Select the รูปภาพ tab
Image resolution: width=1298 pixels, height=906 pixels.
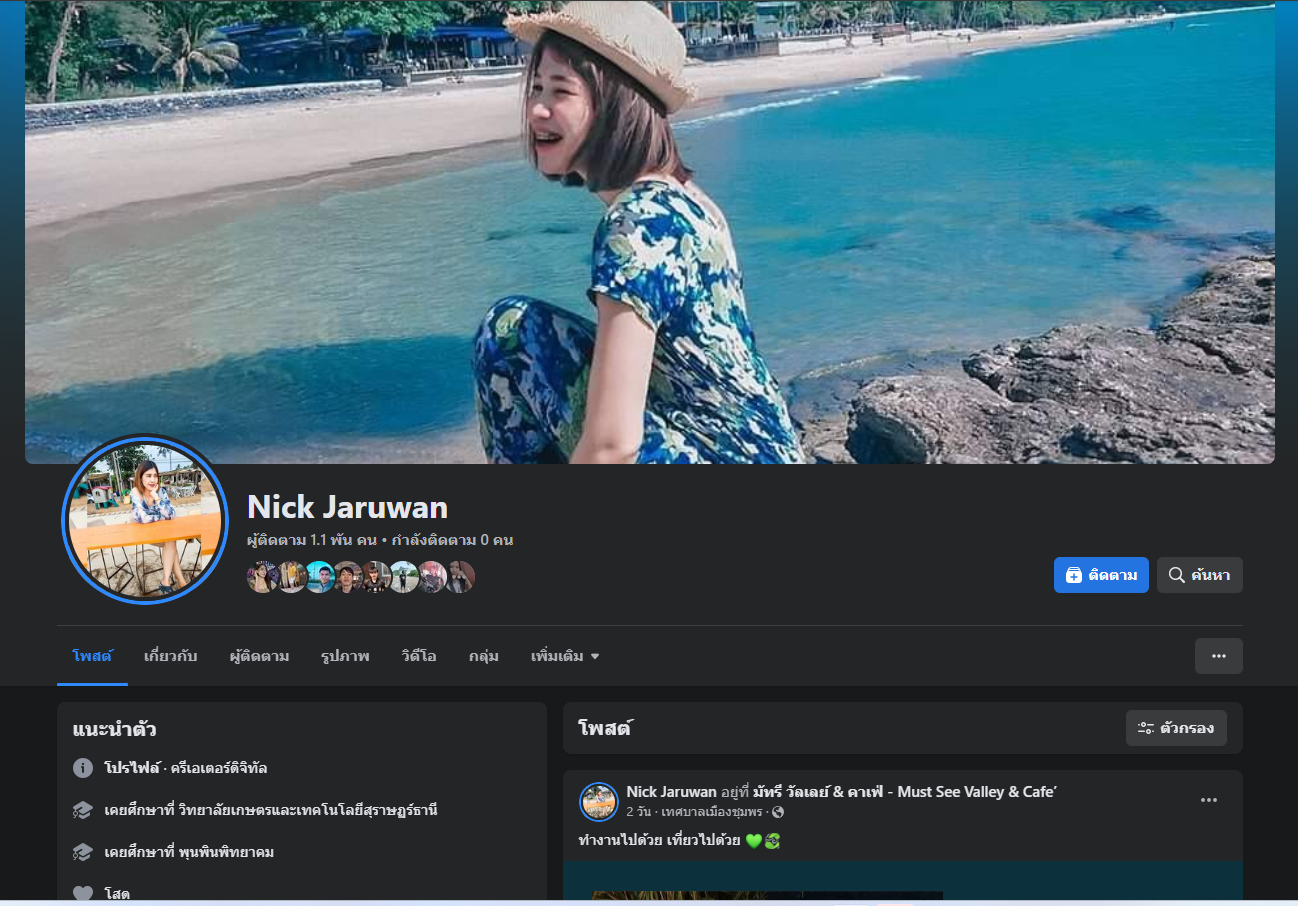(345, 656)
